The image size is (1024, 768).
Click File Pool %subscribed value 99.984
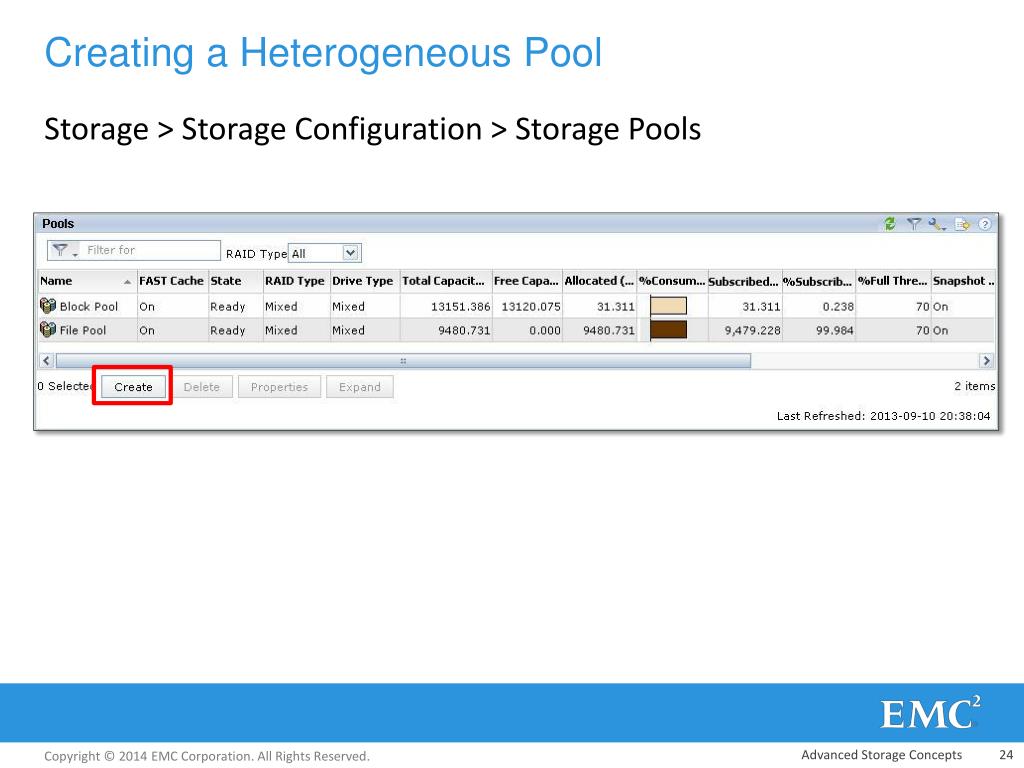tap(835, 330)
